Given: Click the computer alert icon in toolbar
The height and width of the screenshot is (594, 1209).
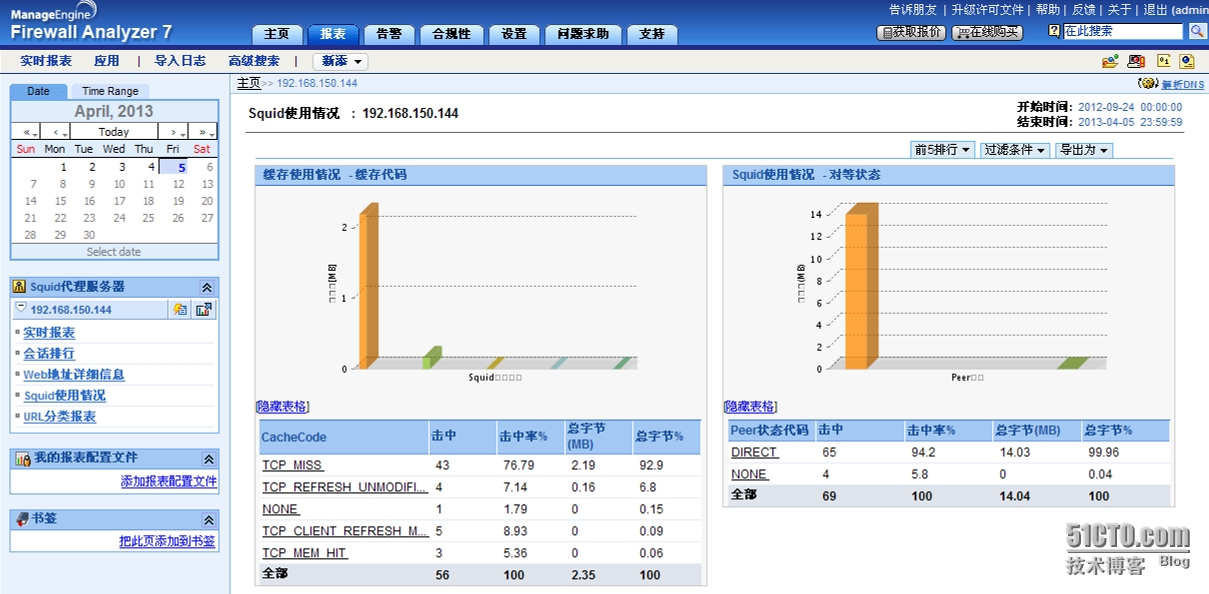Looking at the screenshot, I should pos(1136,61).
